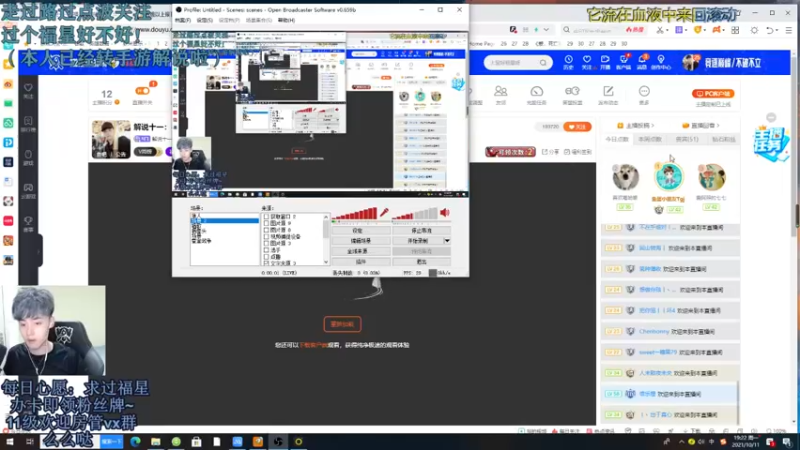Click the OBS icon in the taskbar
This screenshot has width=800, height=450.
click(278, 441)
